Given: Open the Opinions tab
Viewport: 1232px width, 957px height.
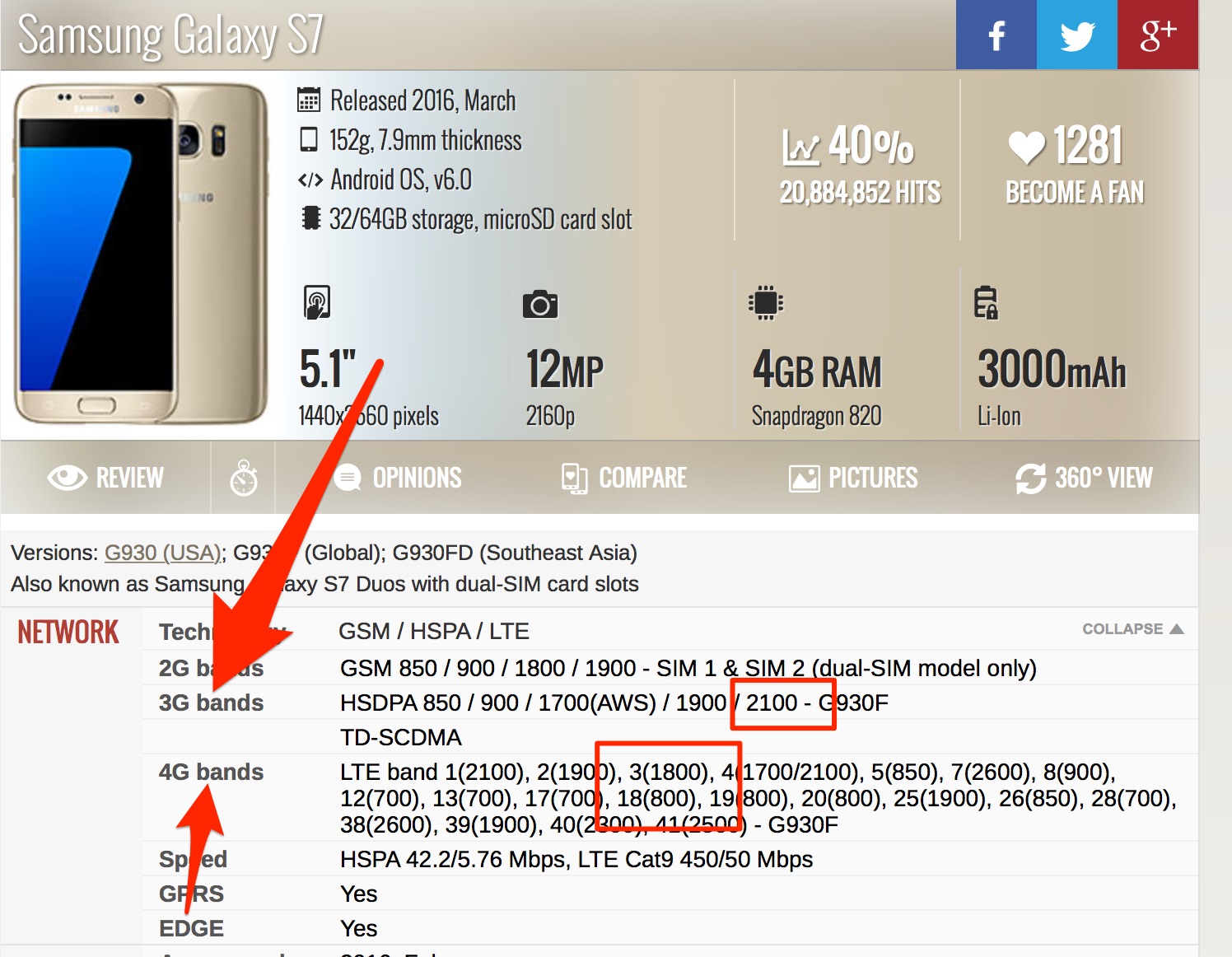Looking at the screenshot, I should point(399,478).
